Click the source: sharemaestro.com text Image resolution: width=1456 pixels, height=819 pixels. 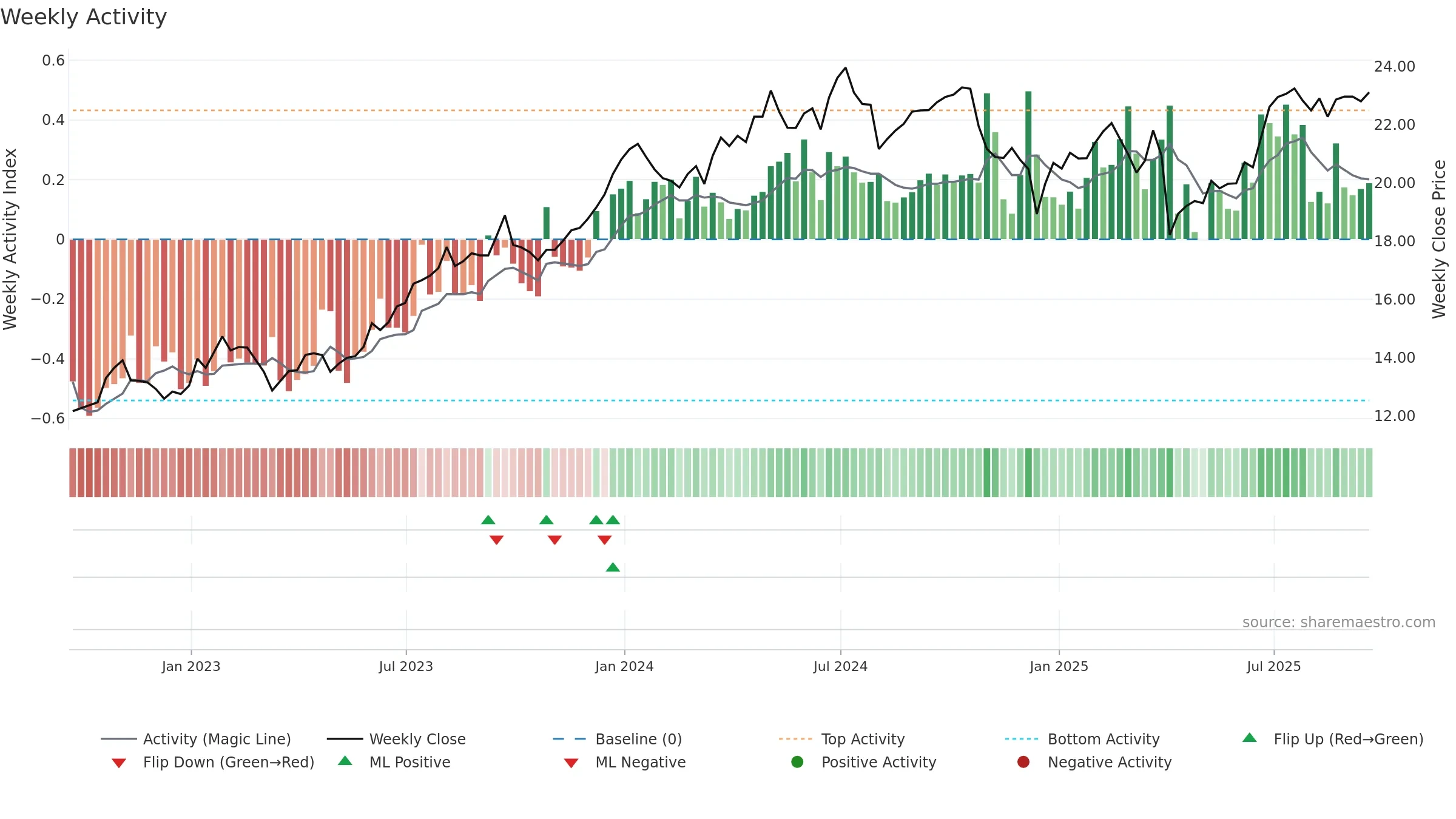coord(1339,622)
